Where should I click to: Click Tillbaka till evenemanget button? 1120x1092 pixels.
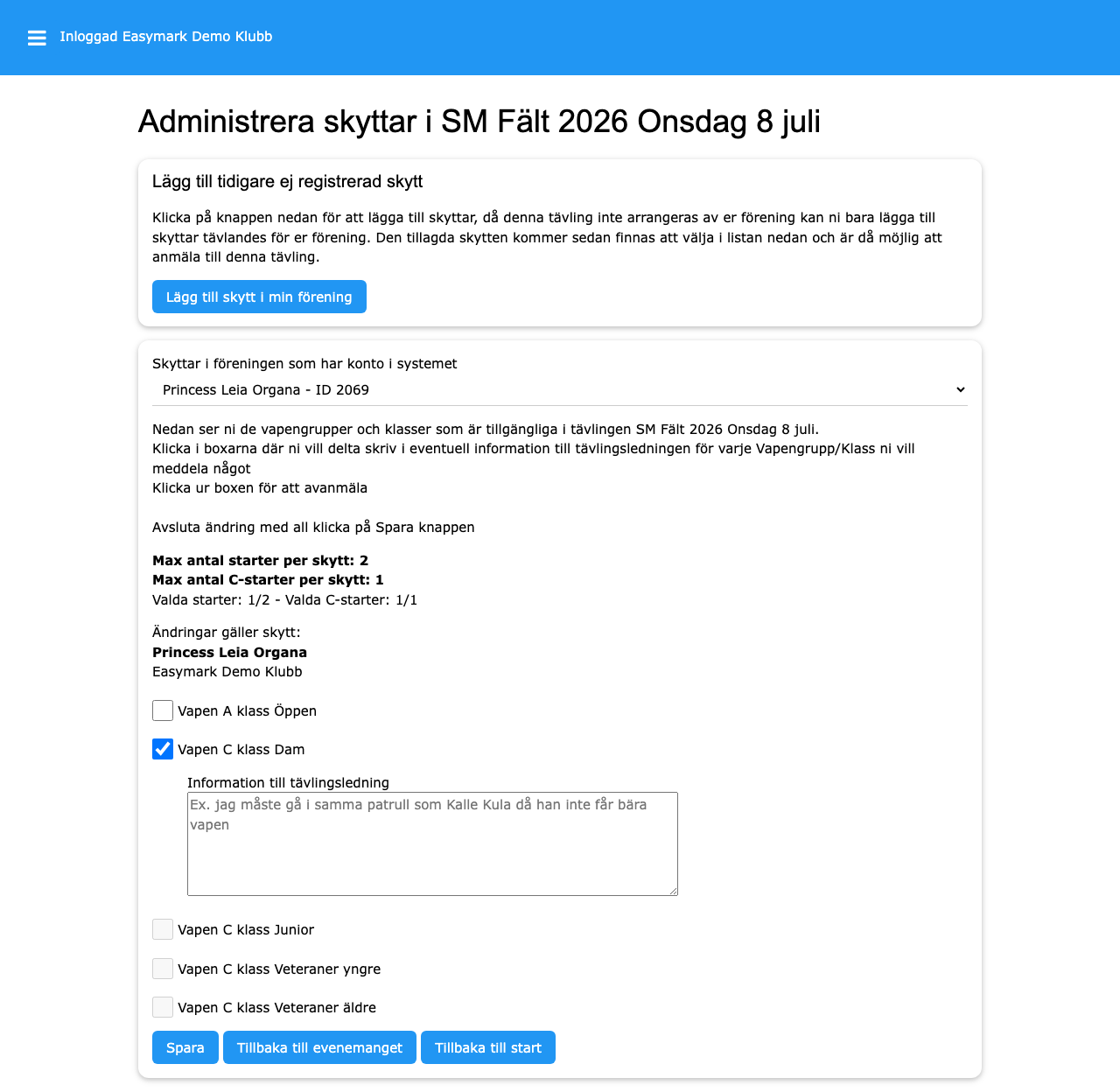319,1047
